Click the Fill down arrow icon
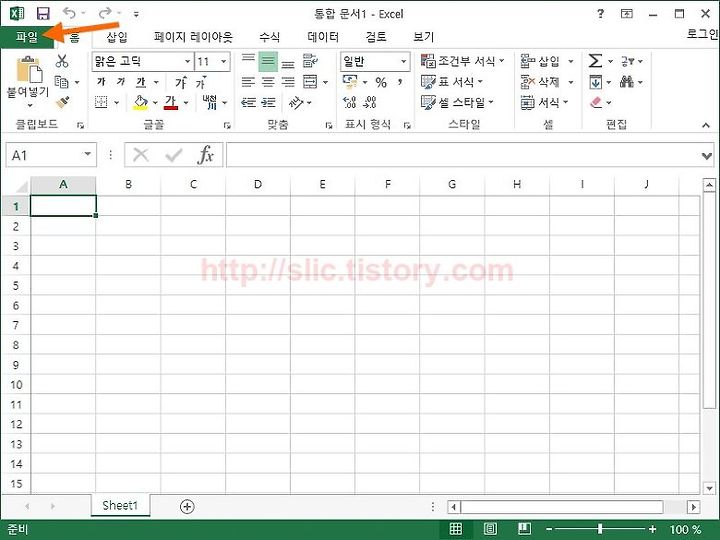 pos(595,82)
